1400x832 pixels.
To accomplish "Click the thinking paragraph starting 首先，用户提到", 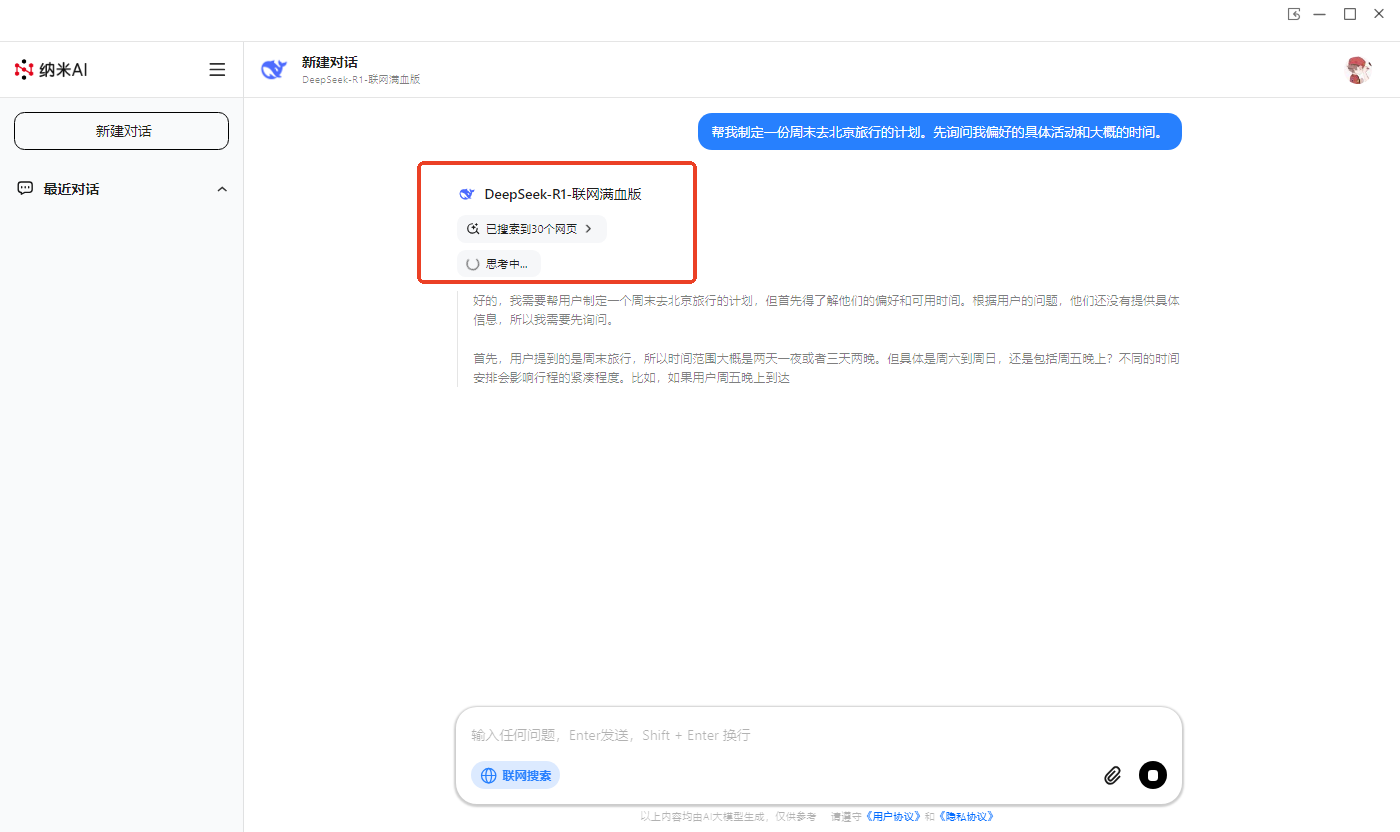I will click(x=826, y=369).
